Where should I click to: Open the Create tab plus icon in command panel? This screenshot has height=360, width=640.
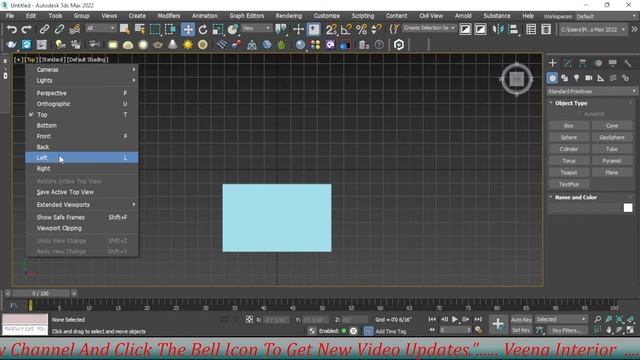click(553, 63)
